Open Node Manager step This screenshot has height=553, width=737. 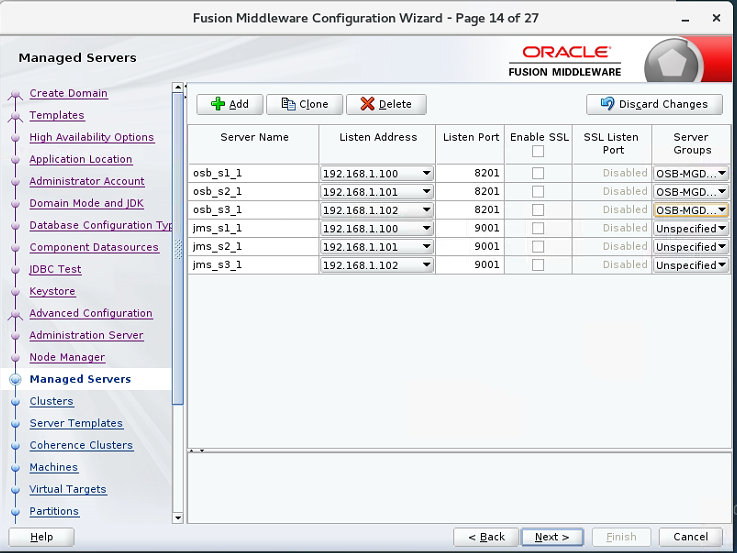[67, 358]
